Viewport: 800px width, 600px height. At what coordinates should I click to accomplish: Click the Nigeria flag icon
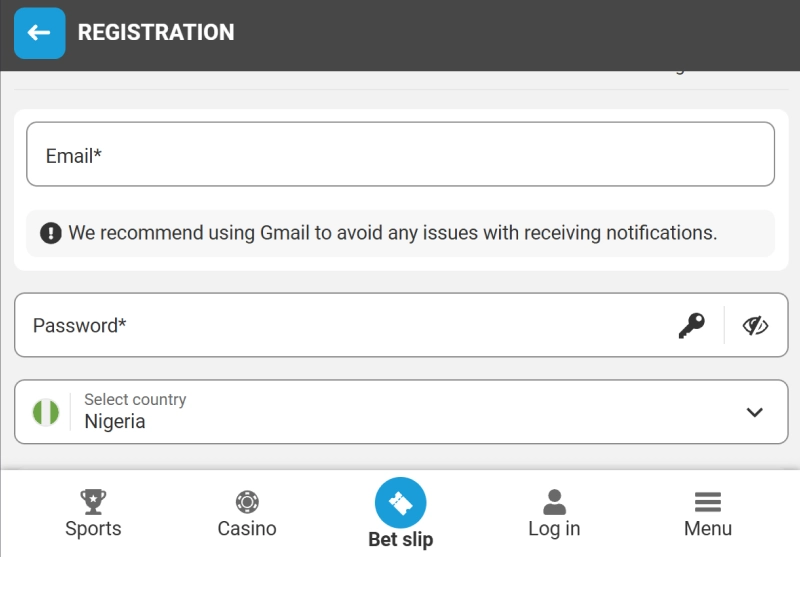tap(46, 411)
